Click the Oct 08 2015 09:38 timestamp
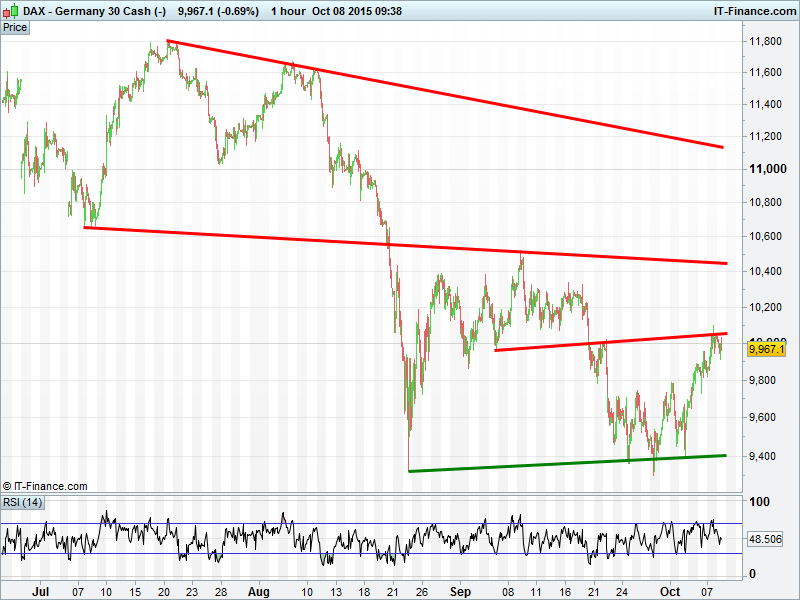The width and height of the screenshot is (800, 600). (357, 11)
